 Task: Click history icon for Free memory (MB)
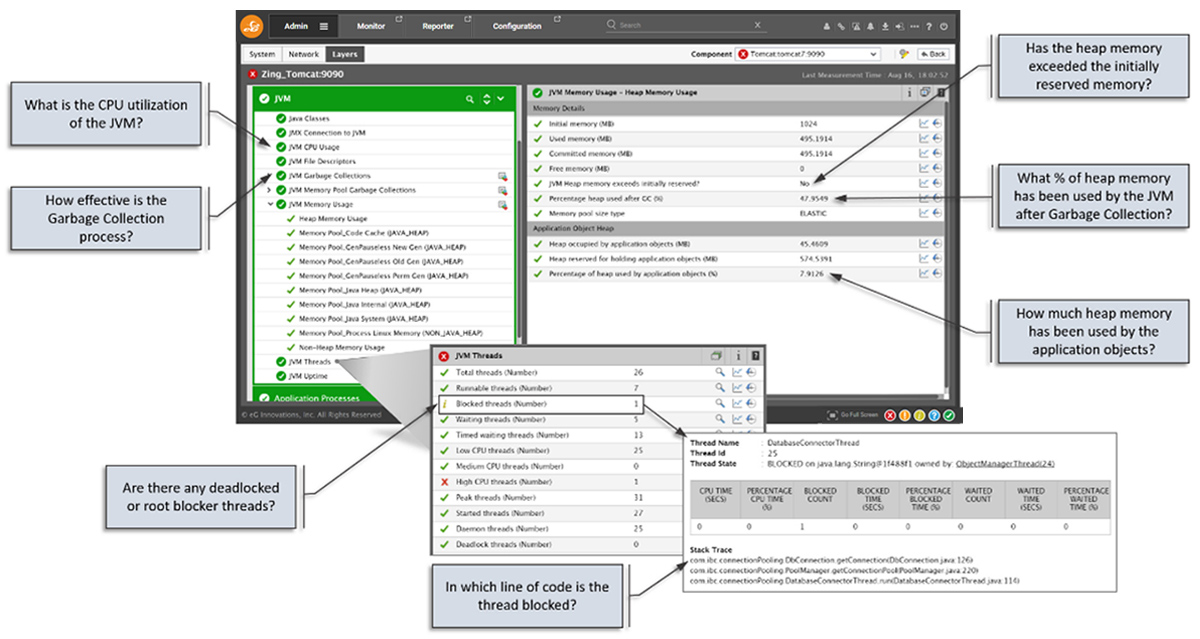938,169
